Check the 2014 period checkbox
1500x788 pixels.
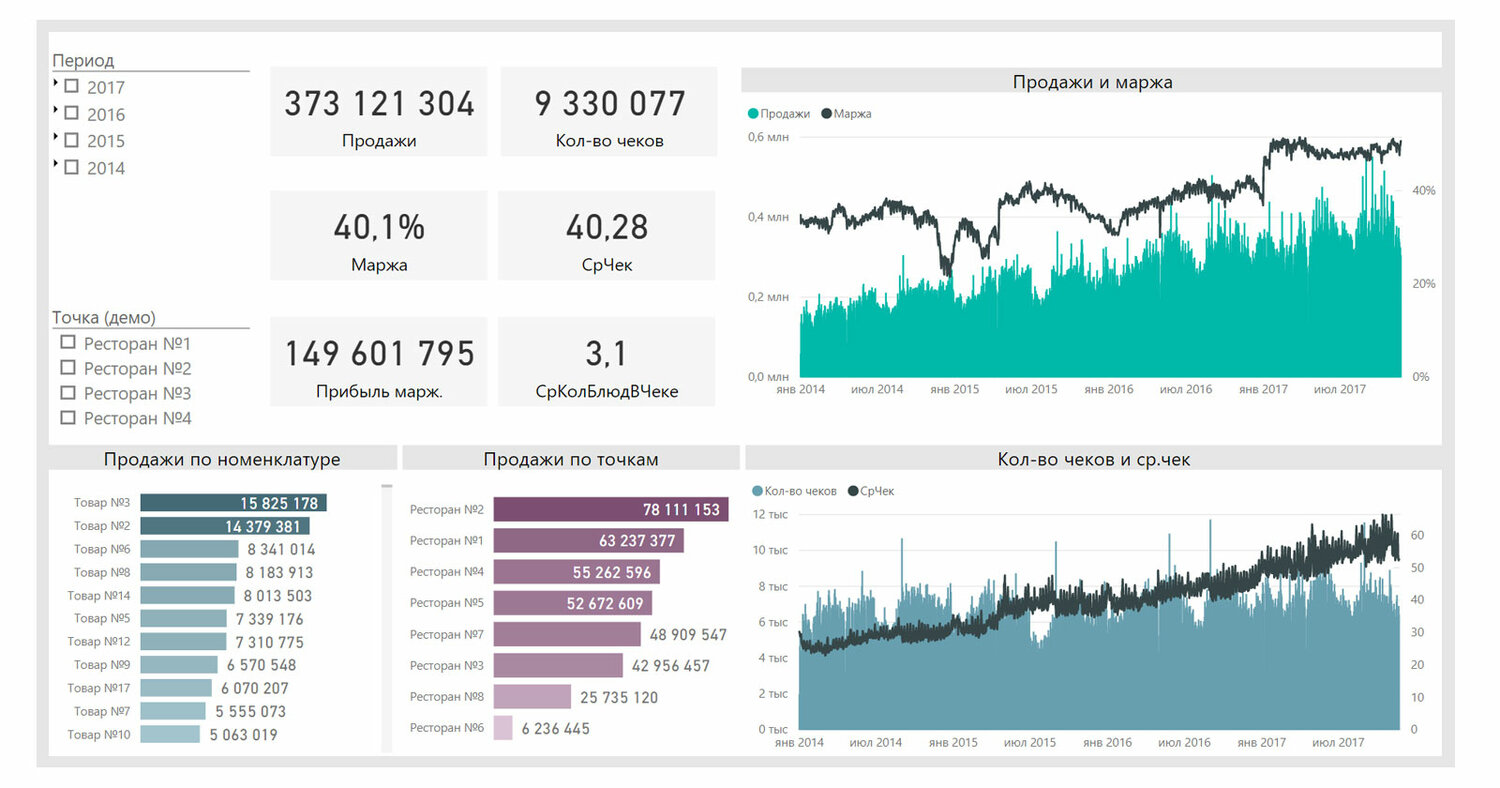click(x=71, y=167)
